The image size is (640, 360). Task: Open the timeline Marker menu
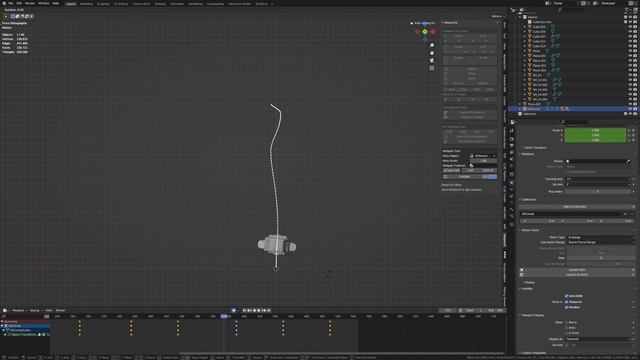[x=60, y=311]
